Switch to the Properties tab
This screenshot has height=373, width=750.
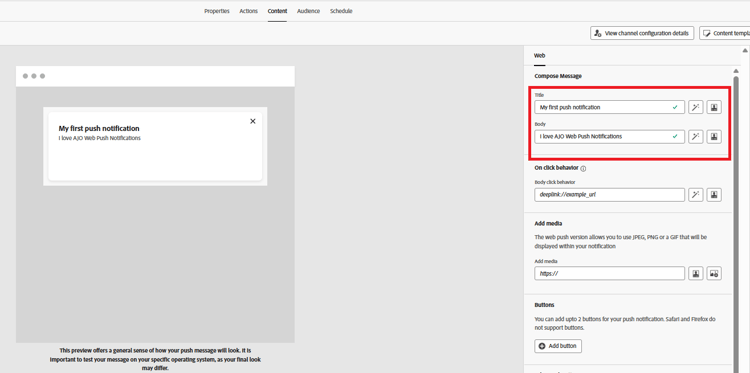click(217, 11)
